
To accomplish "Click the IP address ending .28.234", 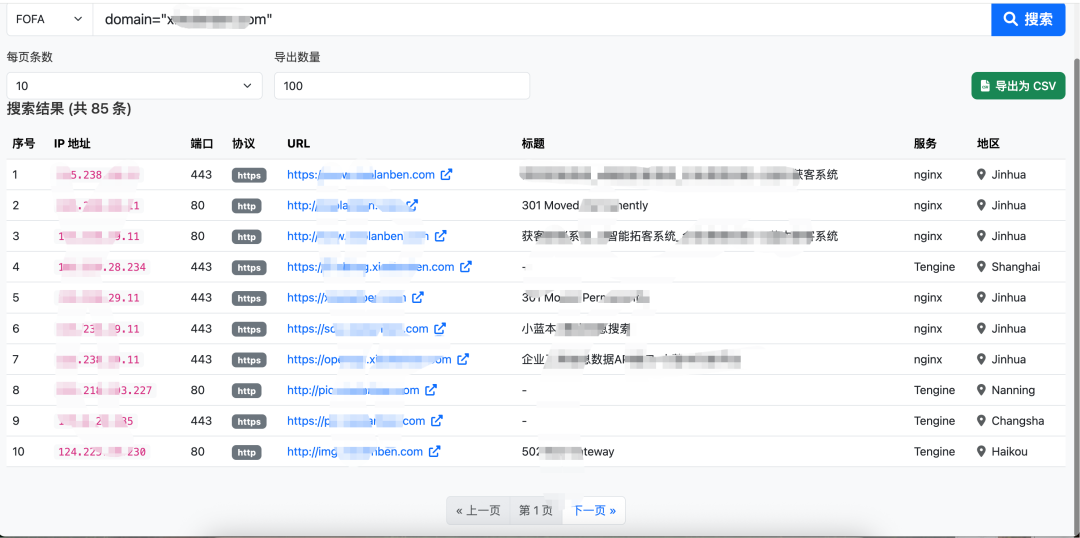I will click(102, 267).
